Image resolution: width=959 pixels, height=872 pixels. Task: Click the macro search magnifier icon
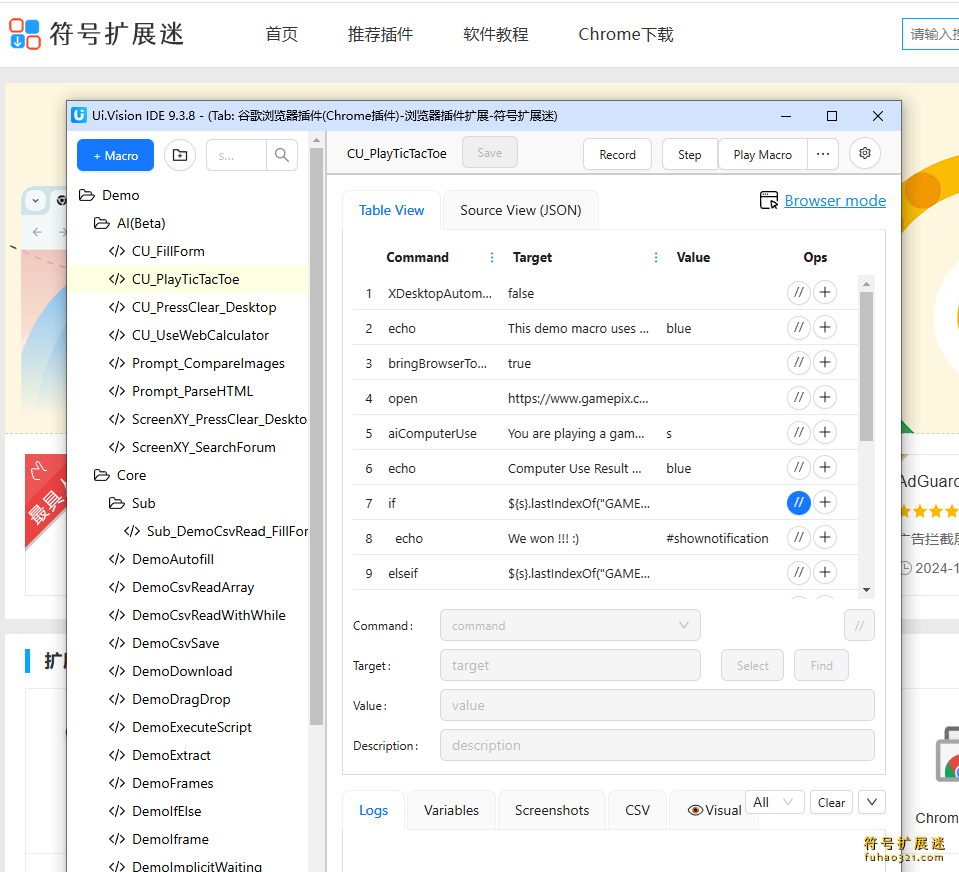[x=282, y=155]
